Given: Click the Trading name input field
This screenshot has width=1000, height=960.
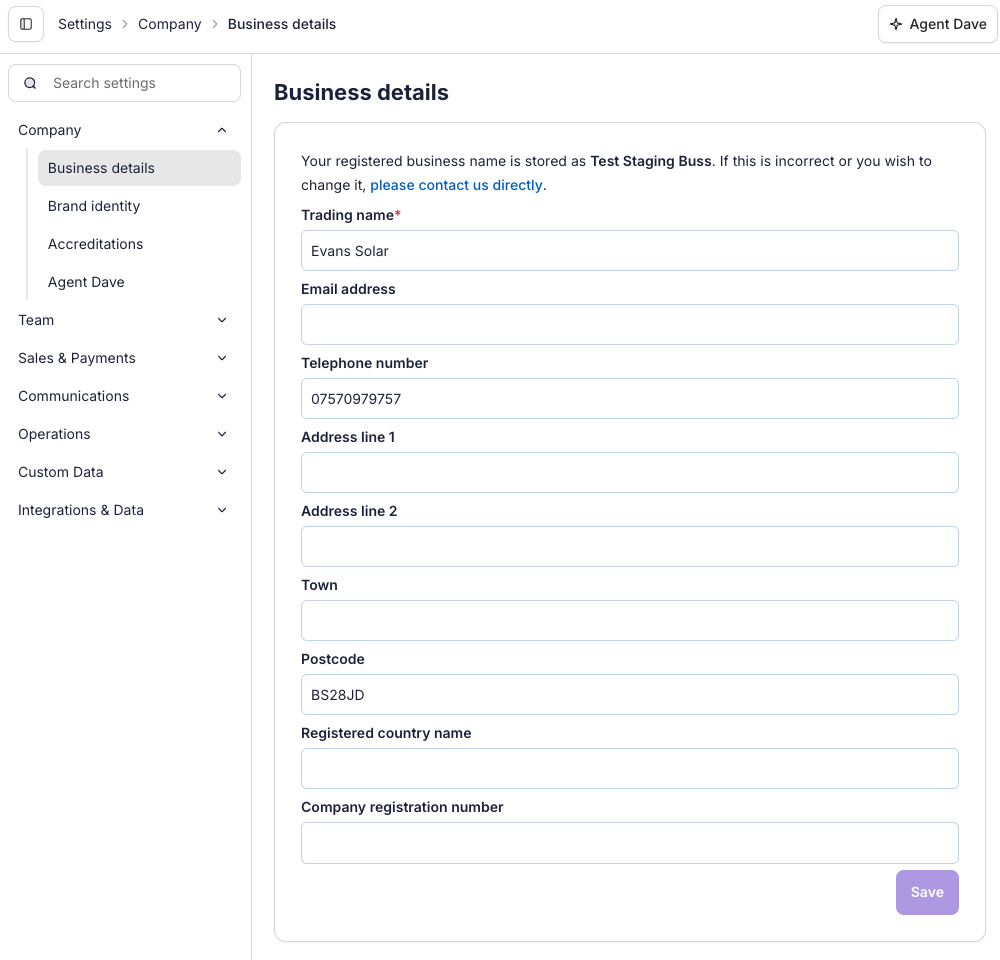Looking at the screenshot, I should (x=629, y=251).
